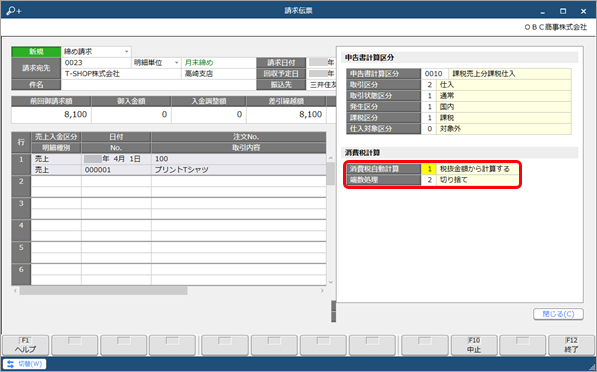This screenshot has height=372, width=597.
Task: Click the 差引繰越額 value 8,100
Action: click(286, 115)
